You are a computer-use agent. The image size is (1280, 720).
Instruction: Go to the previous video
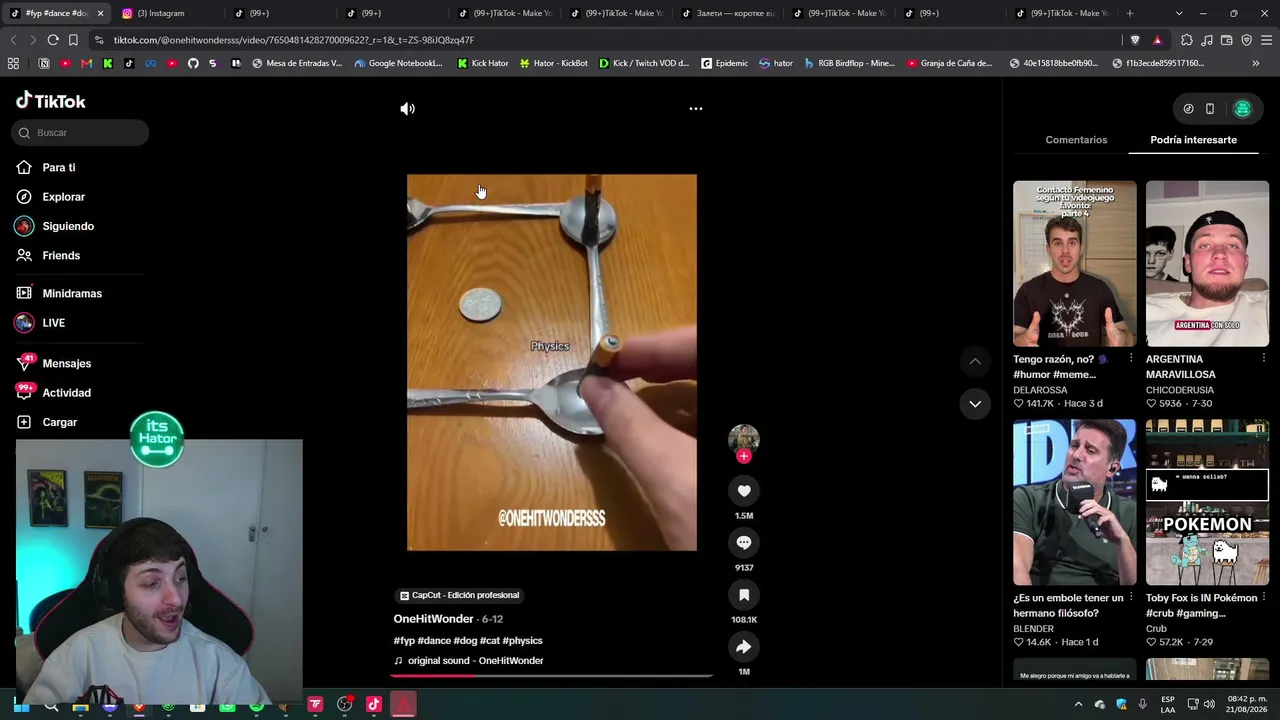975,361
